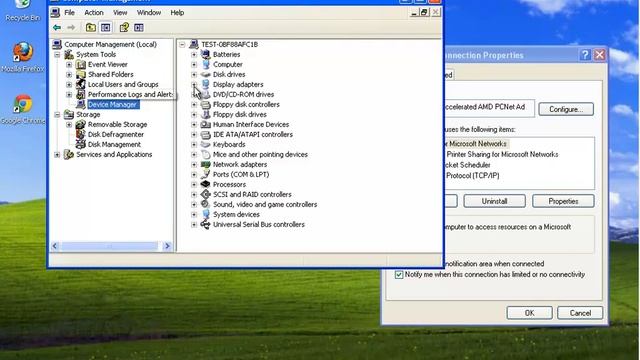Click the Up one level folder icon
The width and height of the screenshot is (640, 360).
tap(91, 28)
